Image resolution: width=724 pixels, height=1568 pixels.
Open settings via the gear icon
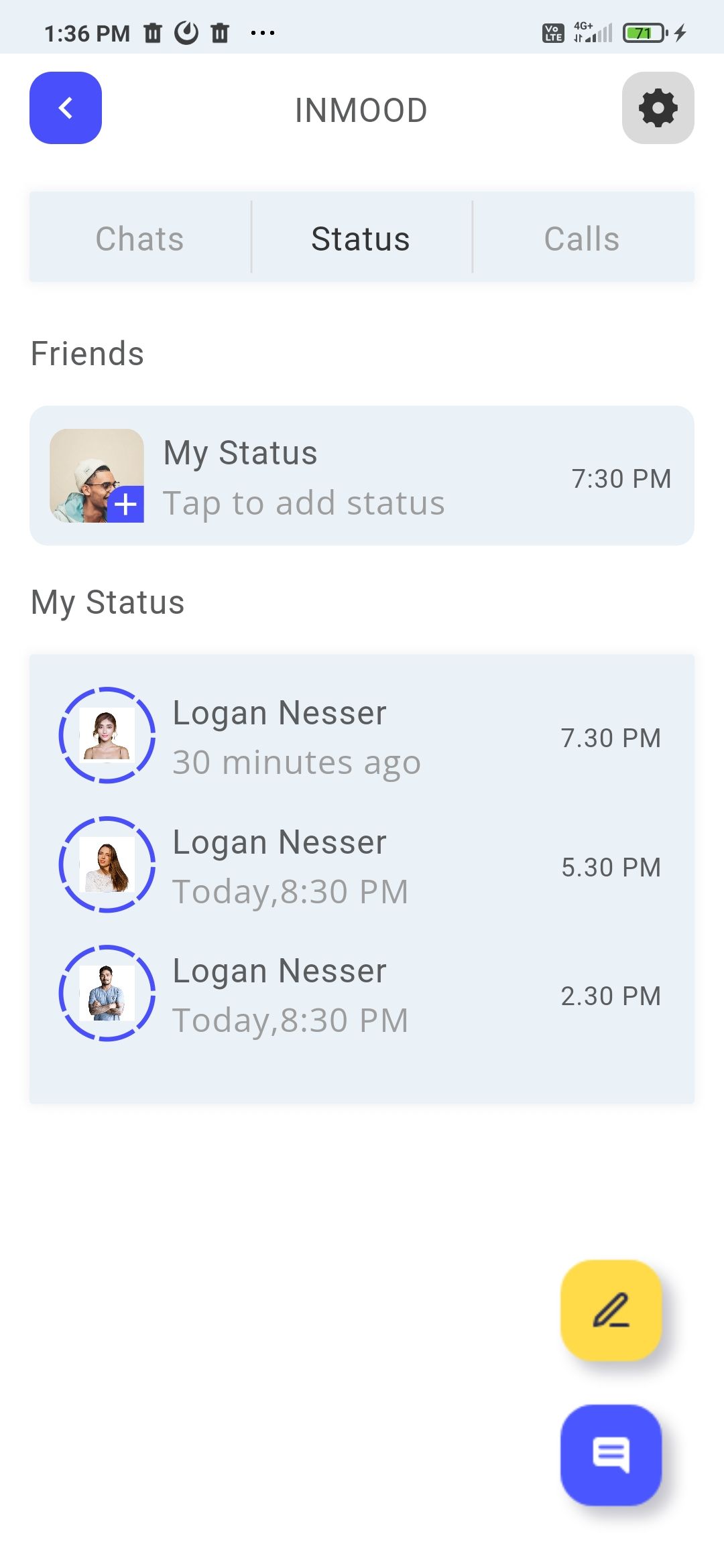point(658,108)
